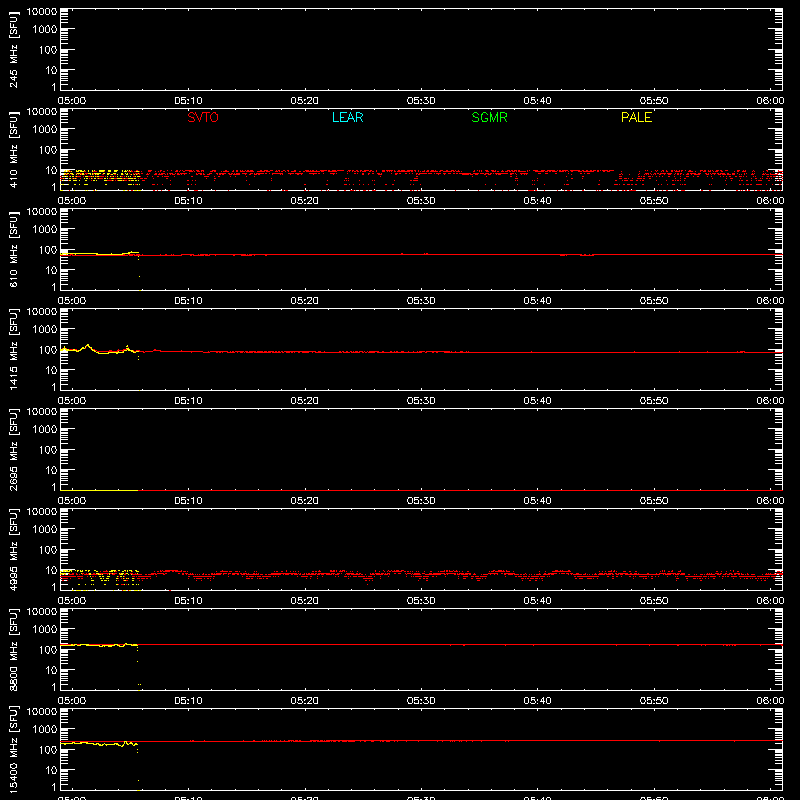800x800 pixels.
Task: Click the green SGMR legend label
Action: tap(489, 117)
